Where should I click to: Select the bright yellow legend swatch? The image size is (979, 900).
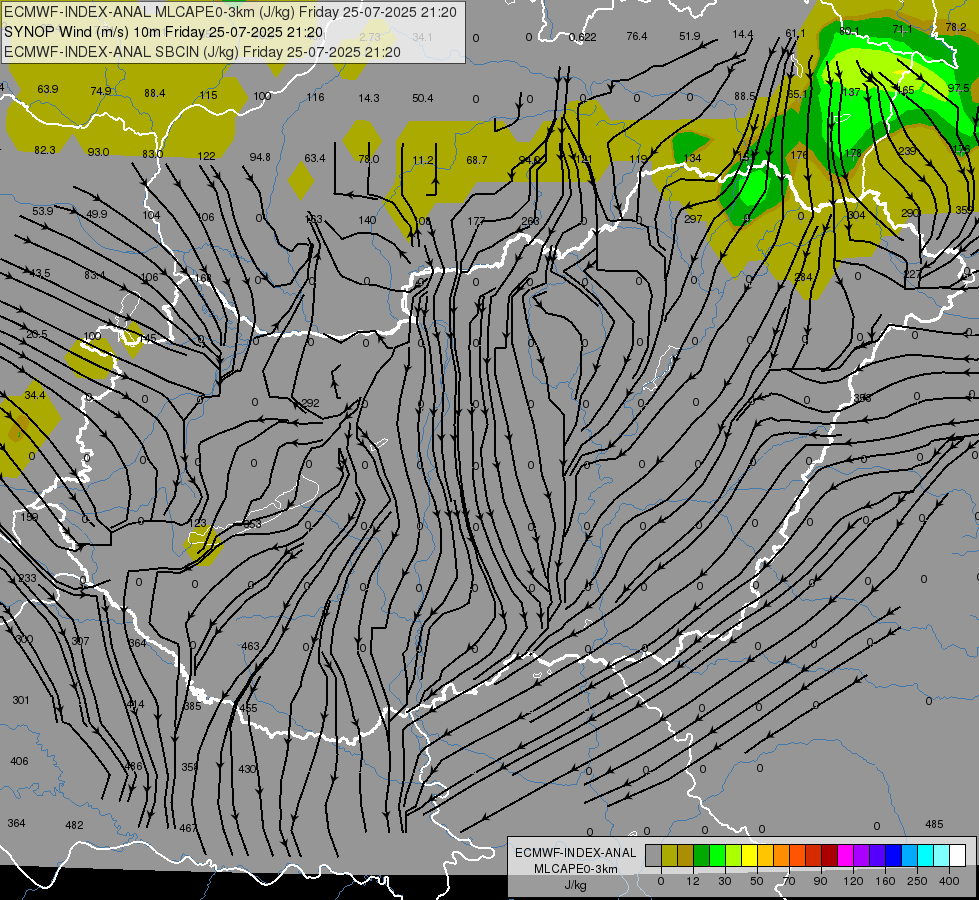[x=749, y=855]
